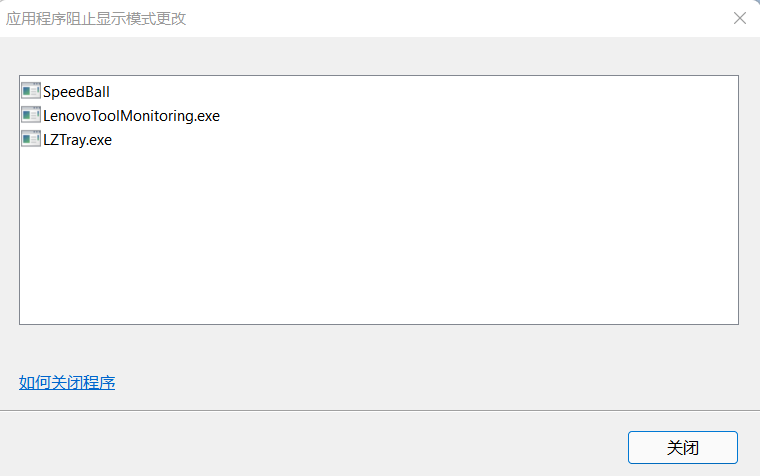
Task: Close the dialog with the title bar X
Action: [x=740, y=18]
